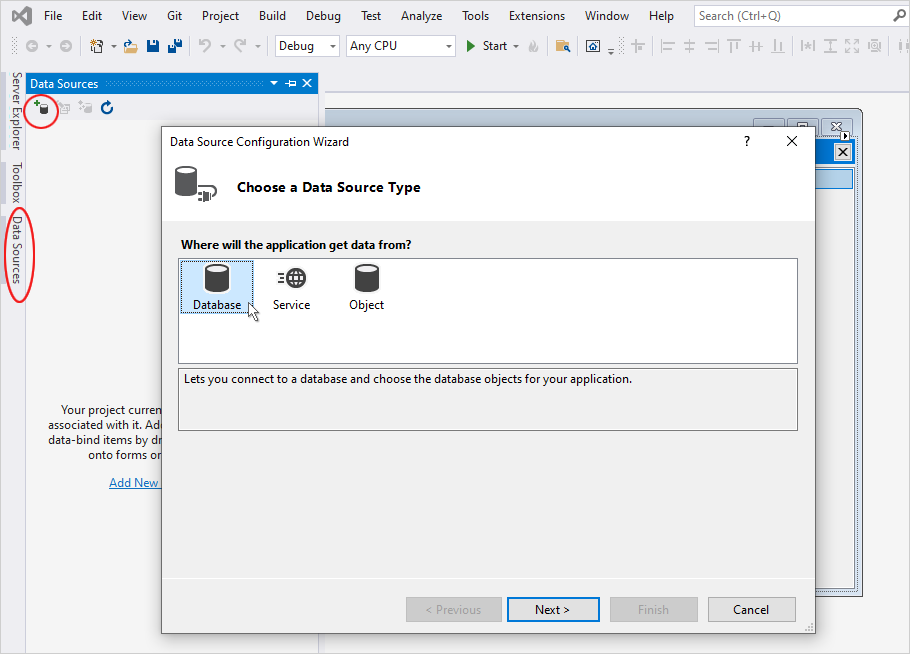Click the Open File folder icon
The width and height of the screenshot is (910, 654).
(130, 46)
